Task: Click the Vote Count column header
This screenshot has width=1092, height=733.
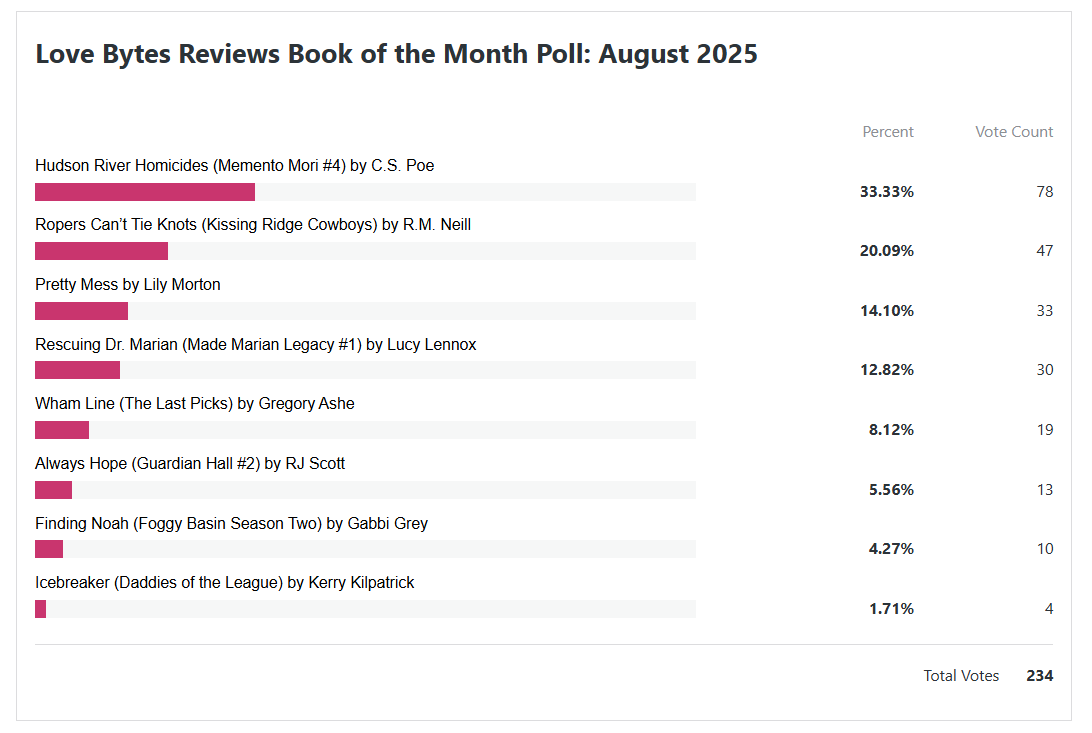Action: point(1014,132)
